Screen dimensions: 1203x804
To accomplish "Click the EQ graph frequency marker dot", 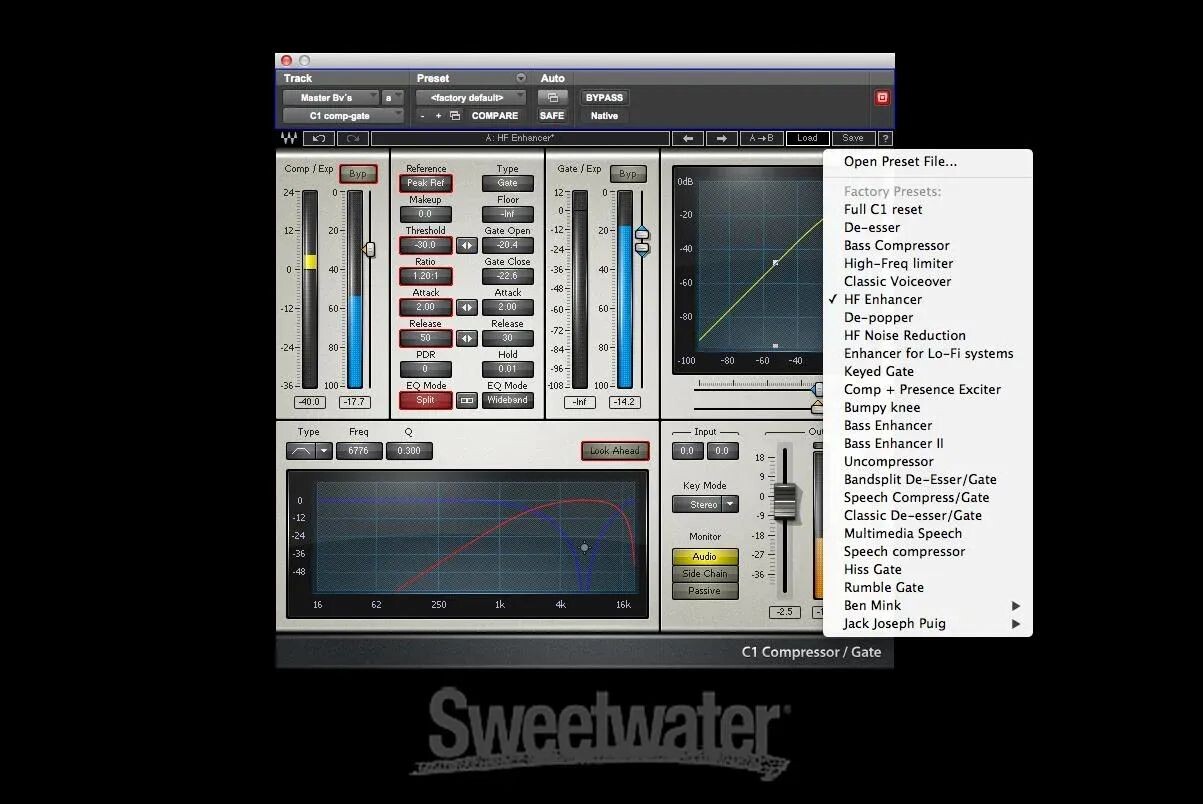I will pos(585,547).
